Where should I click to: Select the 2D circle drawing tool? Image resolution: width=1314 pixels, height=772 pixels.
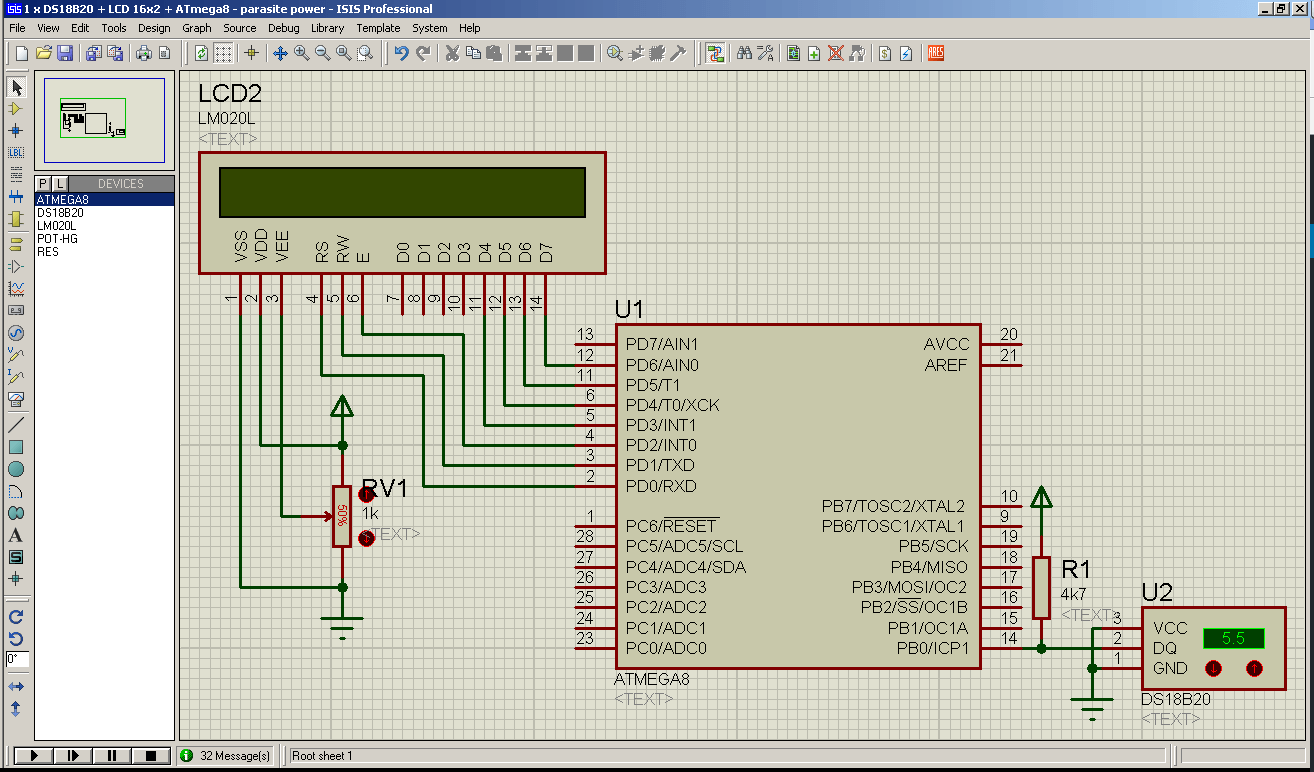[16, 469]
